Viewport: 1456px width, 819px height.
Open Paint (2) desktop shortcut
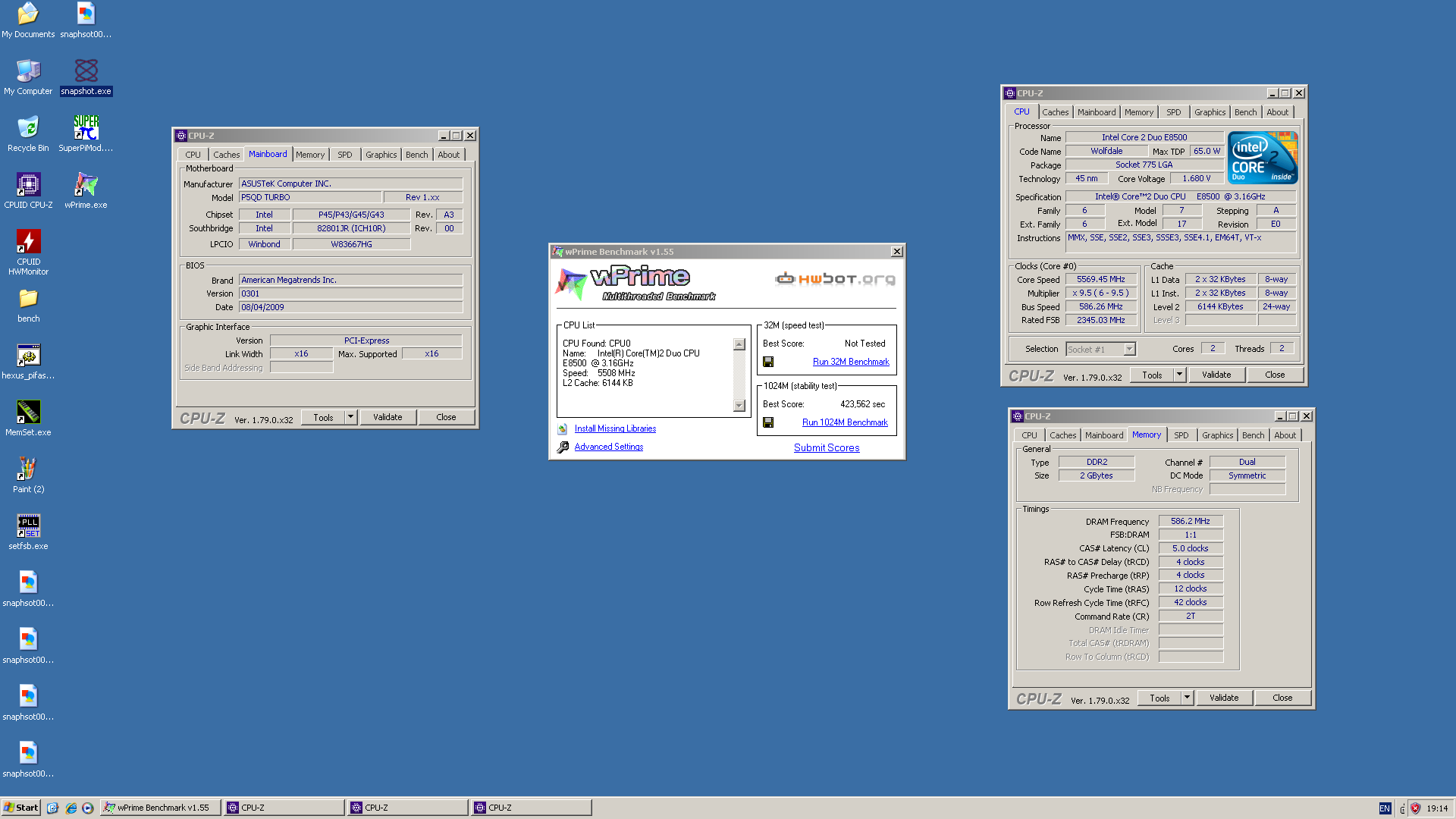coord(28,475)
